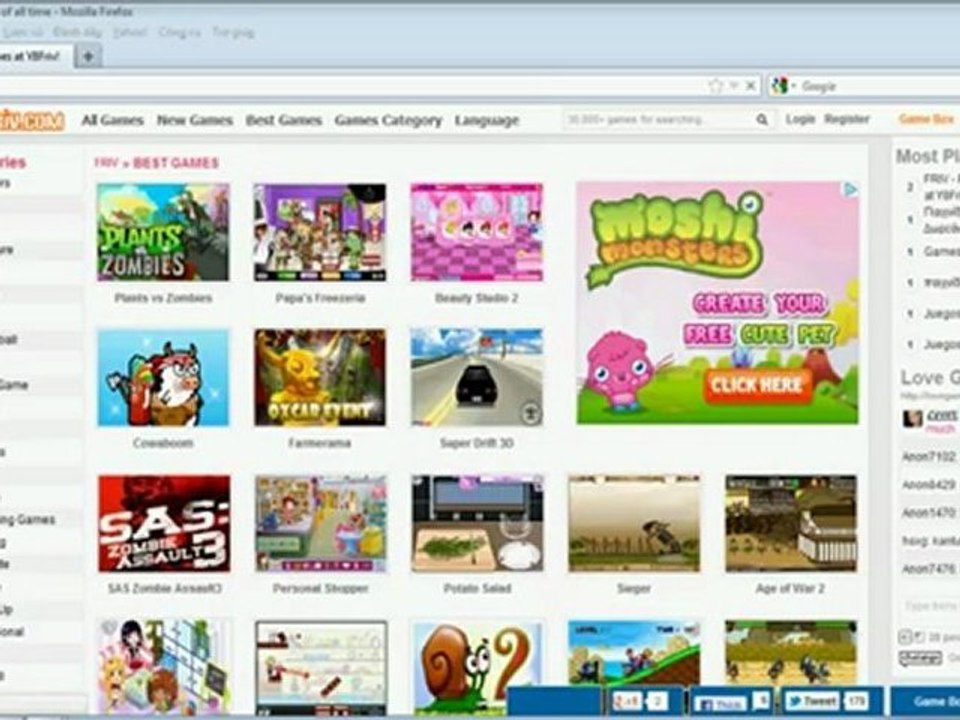
Task: Open a new browser tab with plus button
Action: (88, 56)
